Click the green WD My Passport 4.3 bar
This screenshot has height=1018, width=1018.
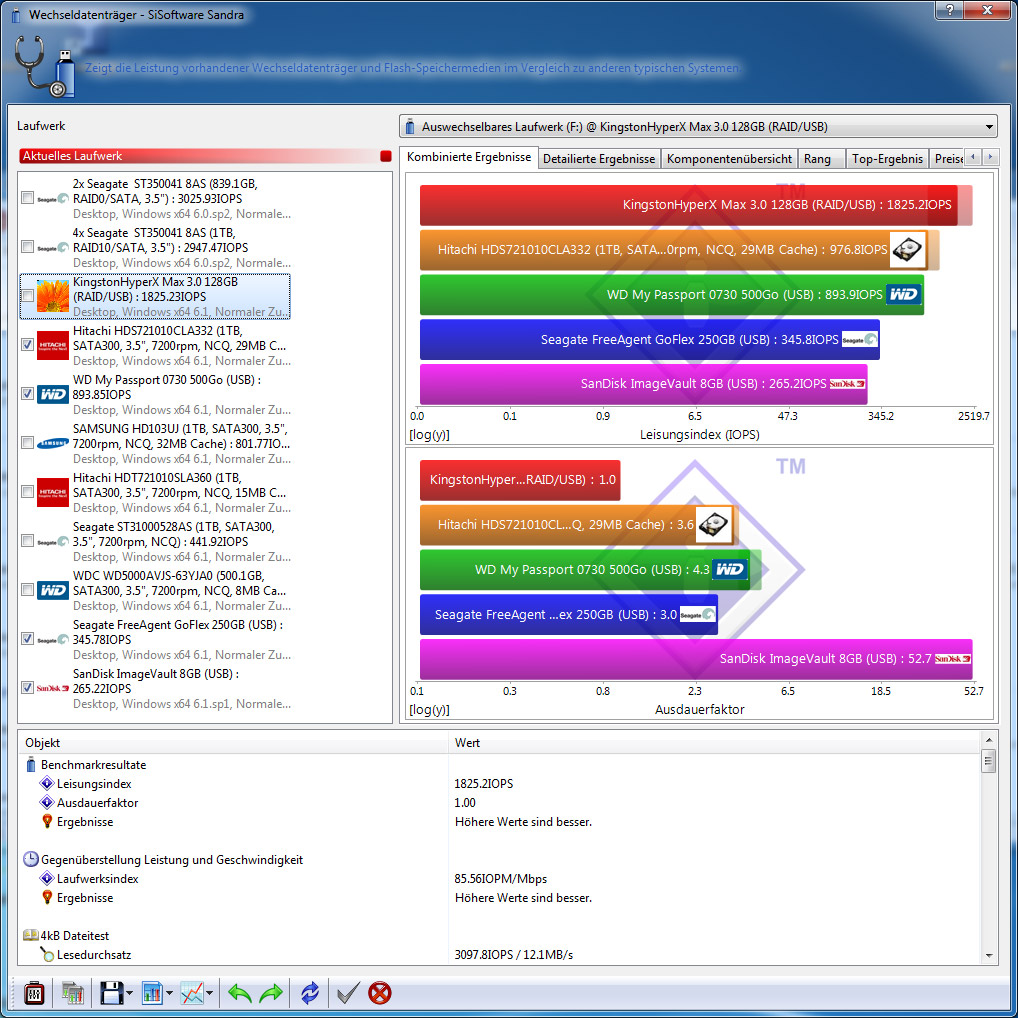[x=585, y=570]
